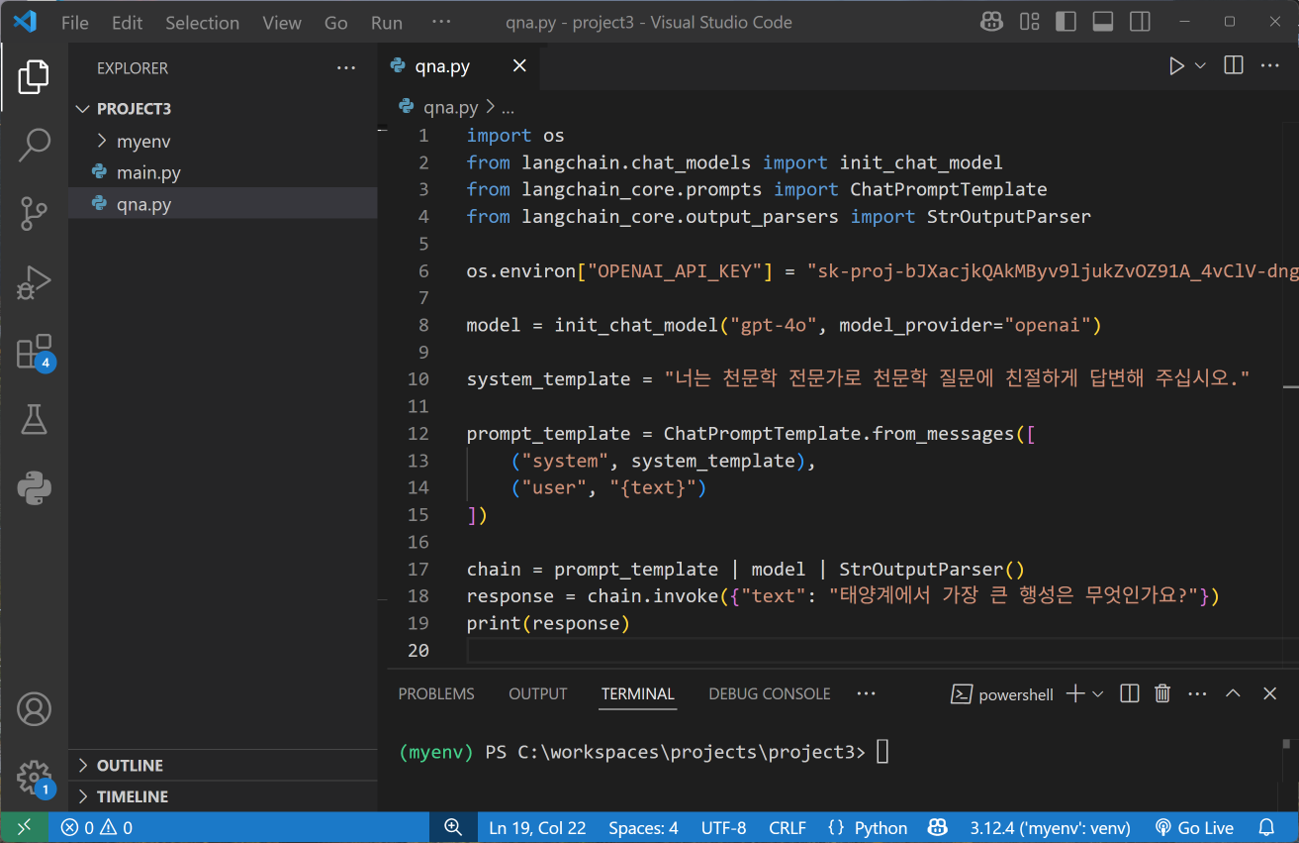Open a Remote Window from status bar
Viewport: 1299px width, 843px height.
[x=24, y=827]
